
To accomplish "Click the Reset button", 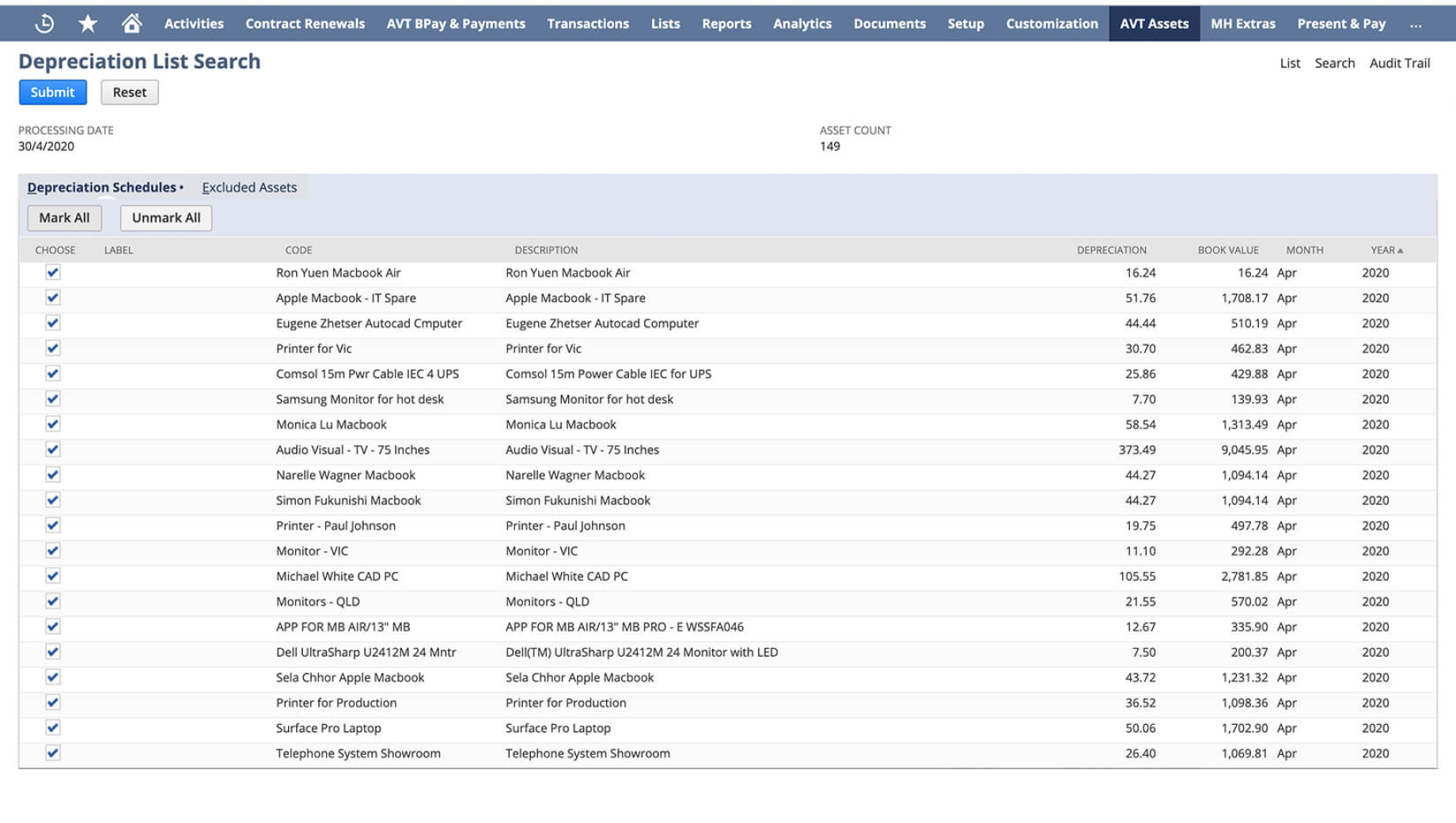I will pyautogui.click(x=129, y=92).
